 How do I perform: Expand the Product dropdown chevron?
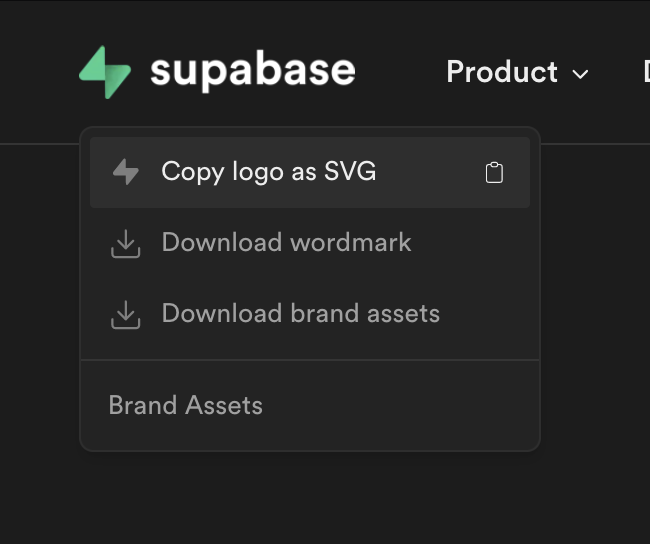click(580, 74)
